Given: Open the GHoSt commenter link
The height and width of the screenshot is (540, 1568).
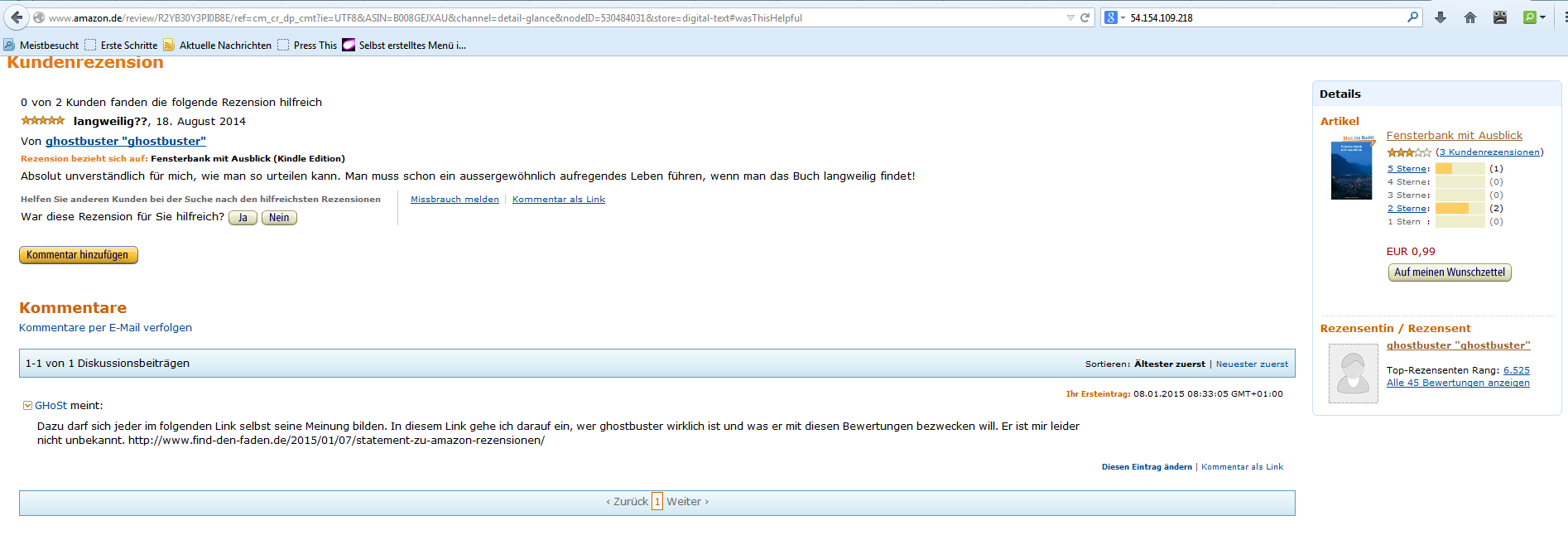Looking at the screenshot, I should click(51, 406).
